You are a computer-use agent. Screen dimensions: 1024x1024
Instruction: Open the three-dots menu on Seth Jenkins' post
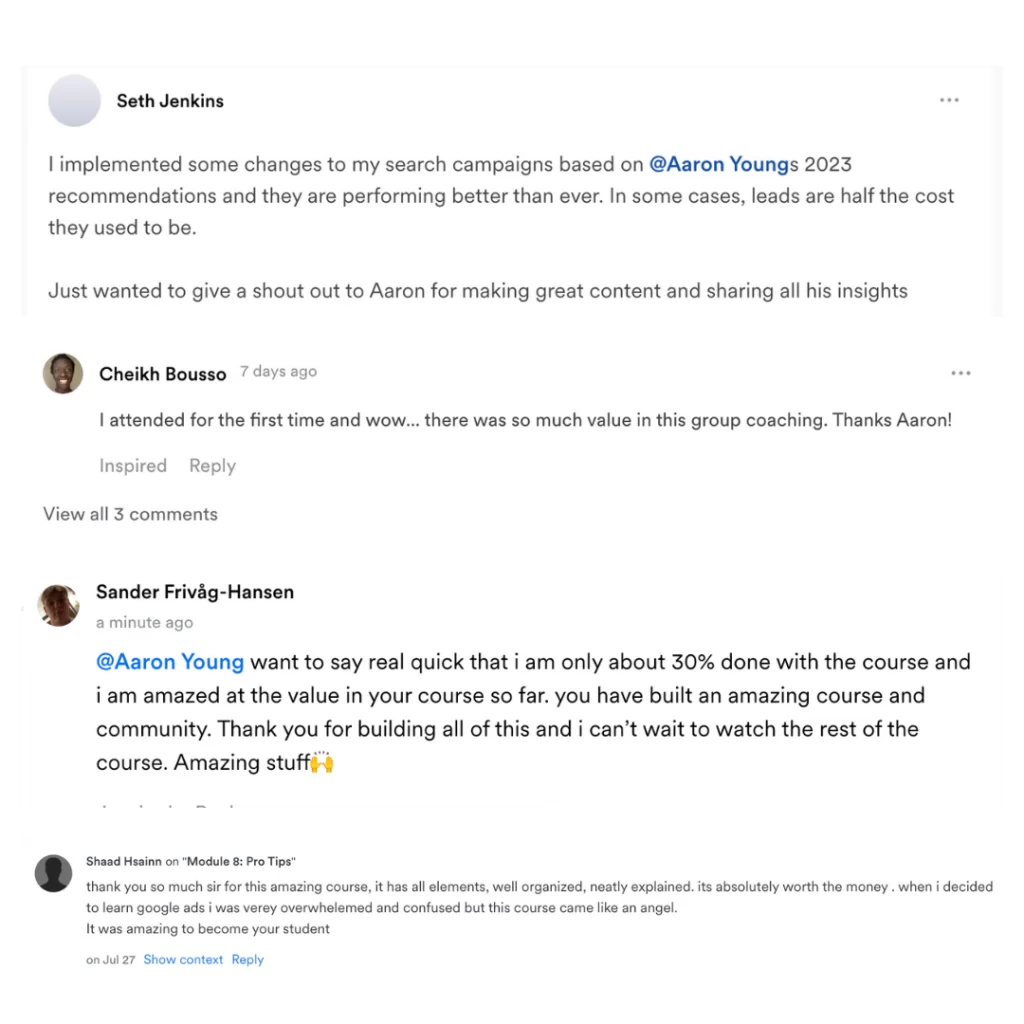coord(949,100)
